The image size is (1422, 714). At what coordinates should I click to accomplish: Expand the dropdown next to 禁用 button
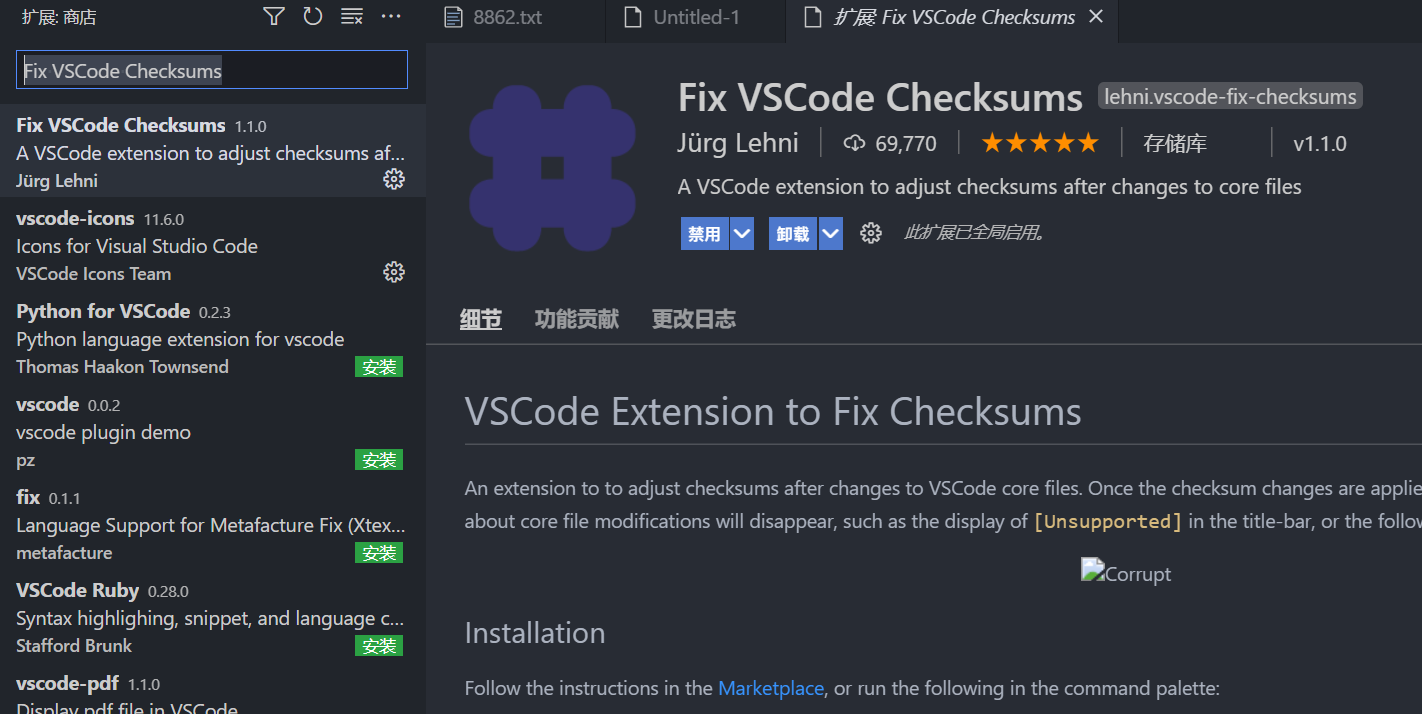742,233
